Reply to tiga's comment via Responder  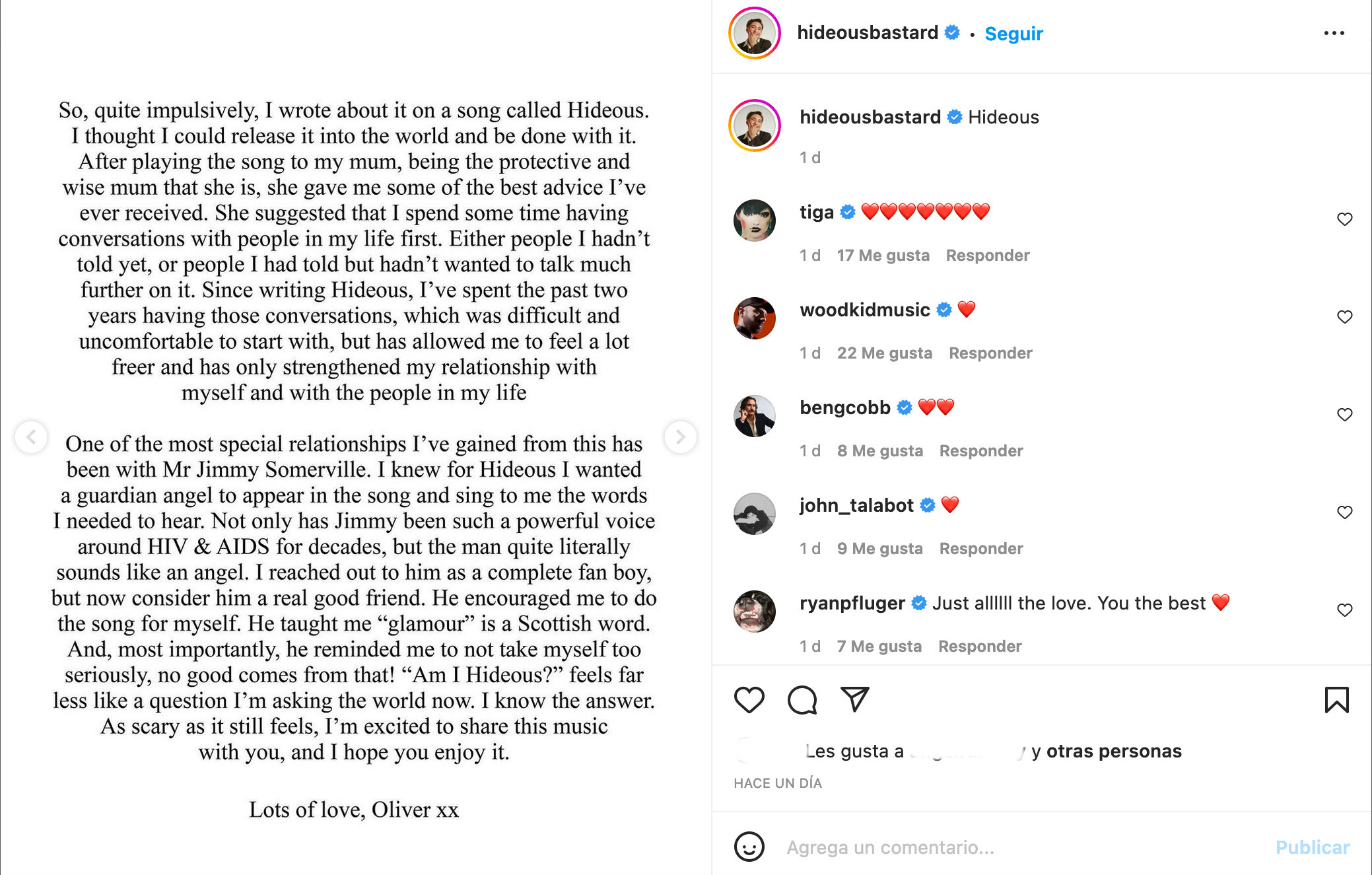[x=987, y=256]
